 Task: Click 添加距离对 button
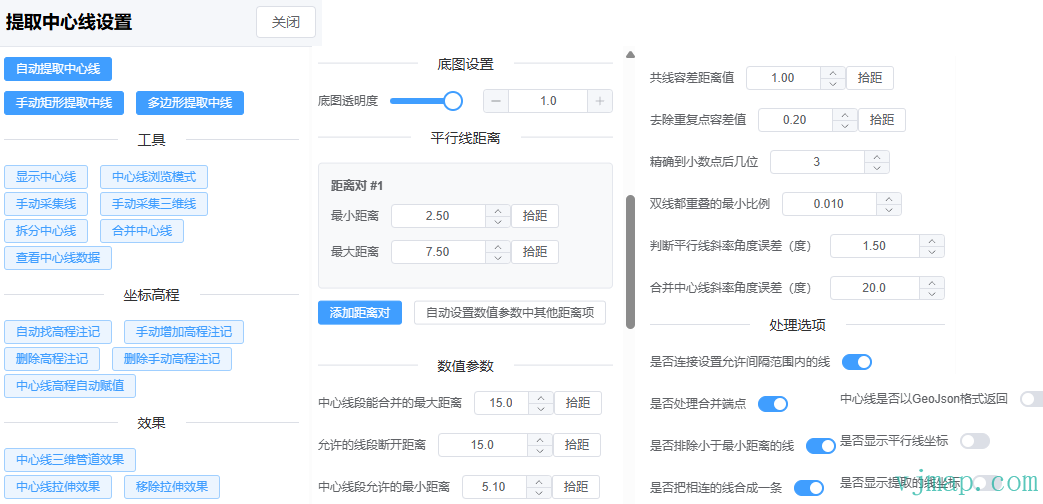pos(360,313)
